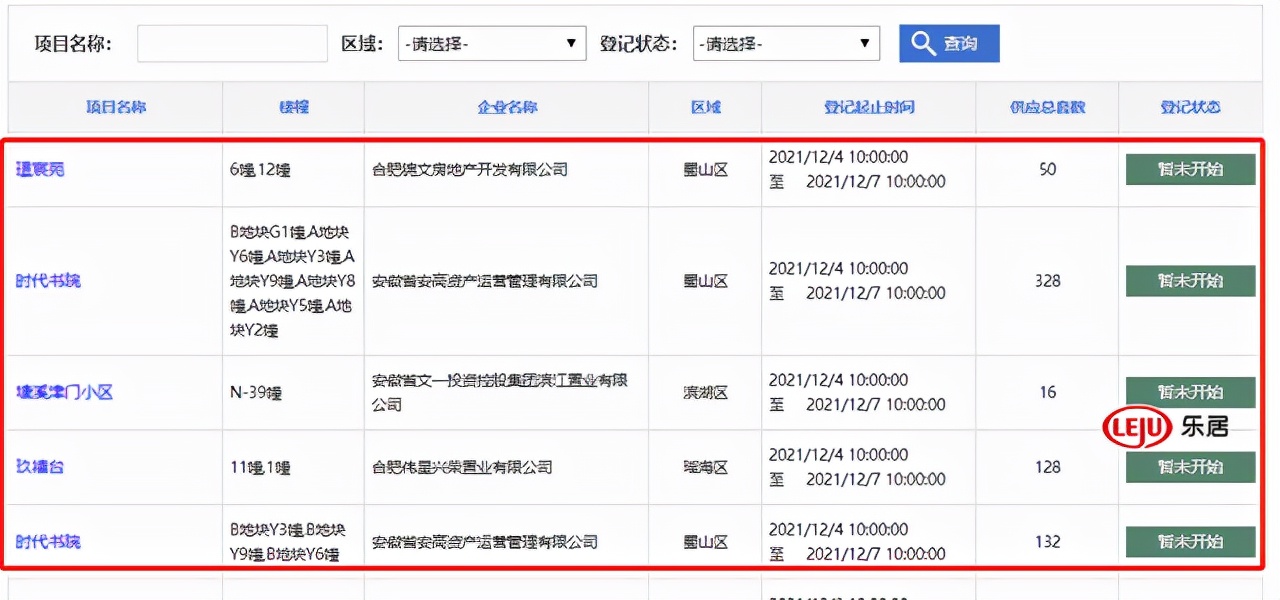Select 安徽省安高资产运营管理有限公司 in the 132-unit row
Screen dimensions: 1280x600
coord(485,541)
